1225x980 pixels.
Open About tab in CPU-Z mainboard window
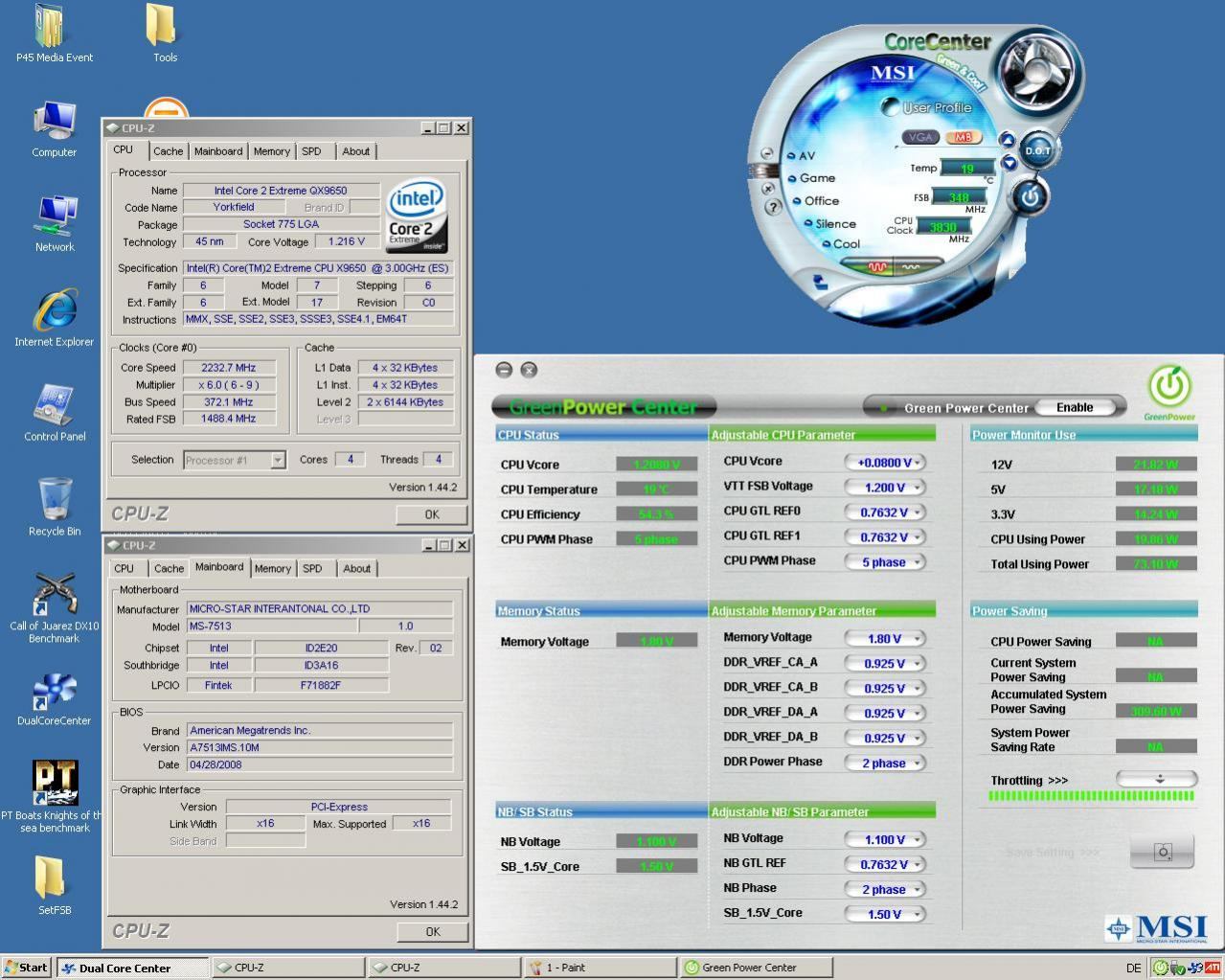click(356, 568)
